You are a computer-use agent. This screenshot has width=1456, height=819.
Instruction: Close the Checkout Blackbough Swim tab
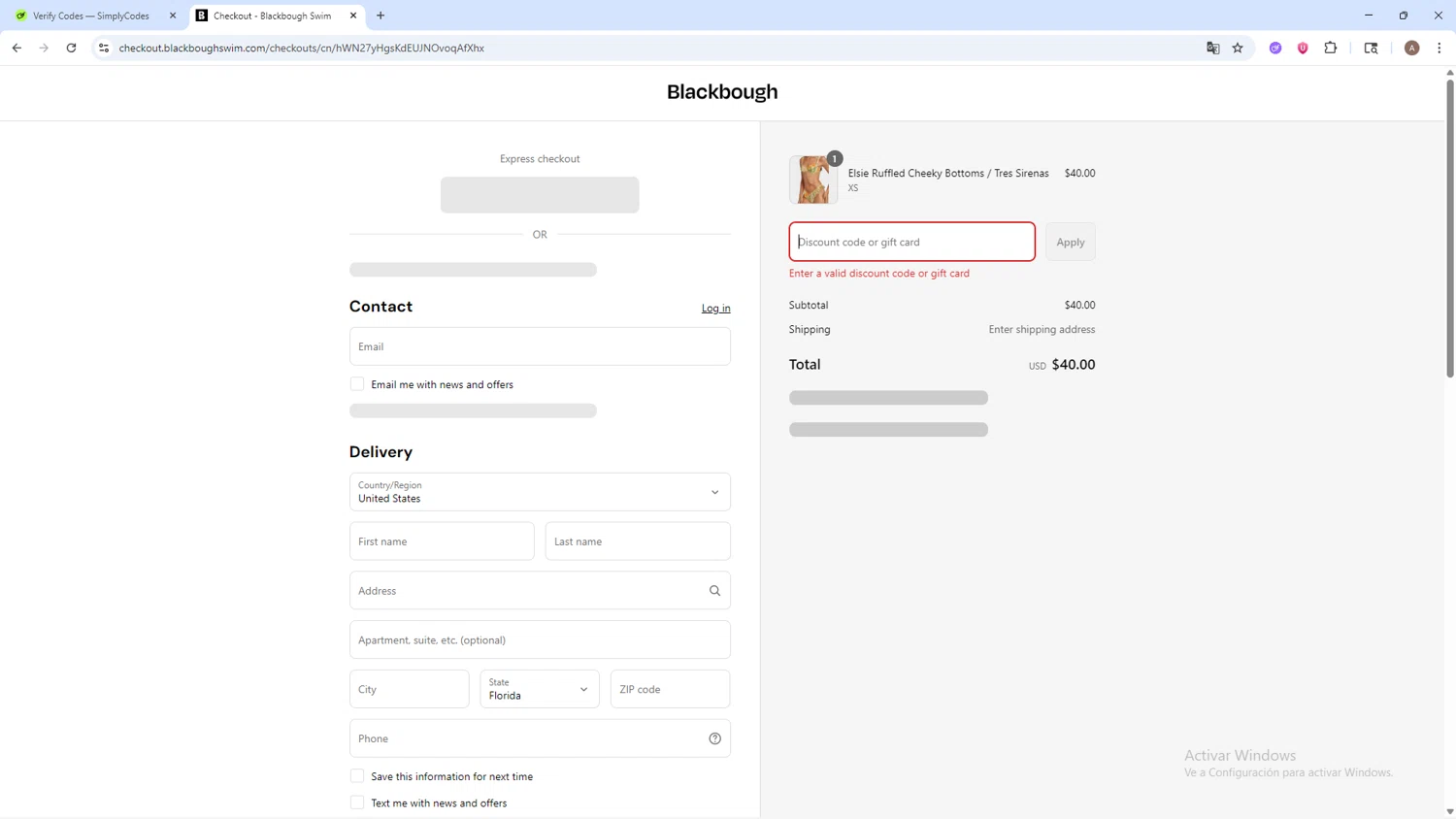pyautogui.click(x=353, y=16)
